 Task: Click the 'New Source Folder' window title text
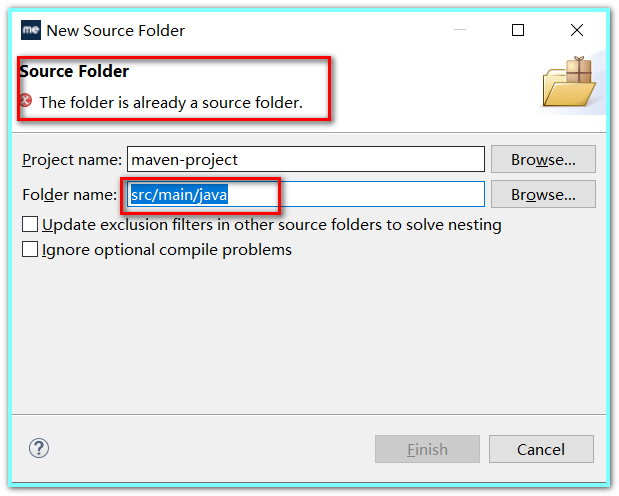[x=116, y=30]
